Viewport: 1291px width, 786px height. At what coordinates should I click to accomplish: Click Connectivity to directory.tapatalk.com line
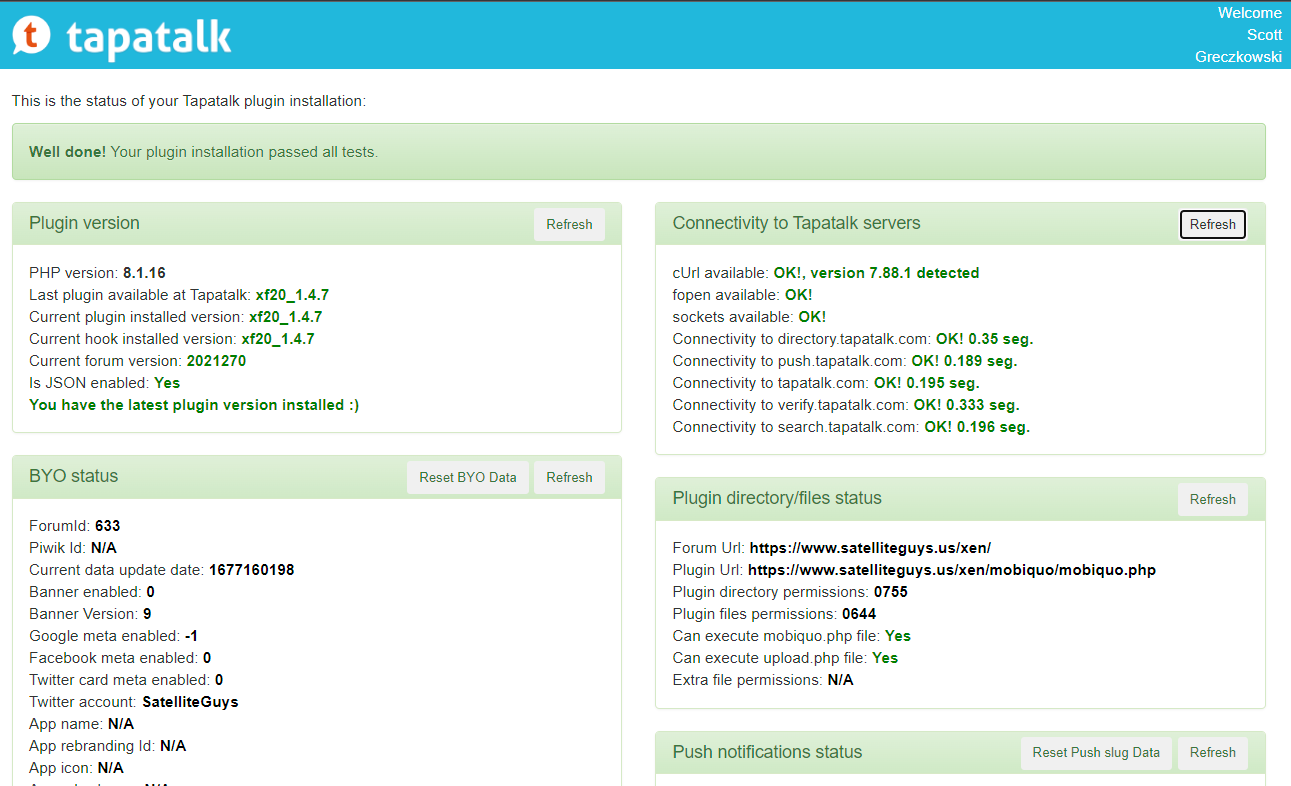tap(853, 339)
